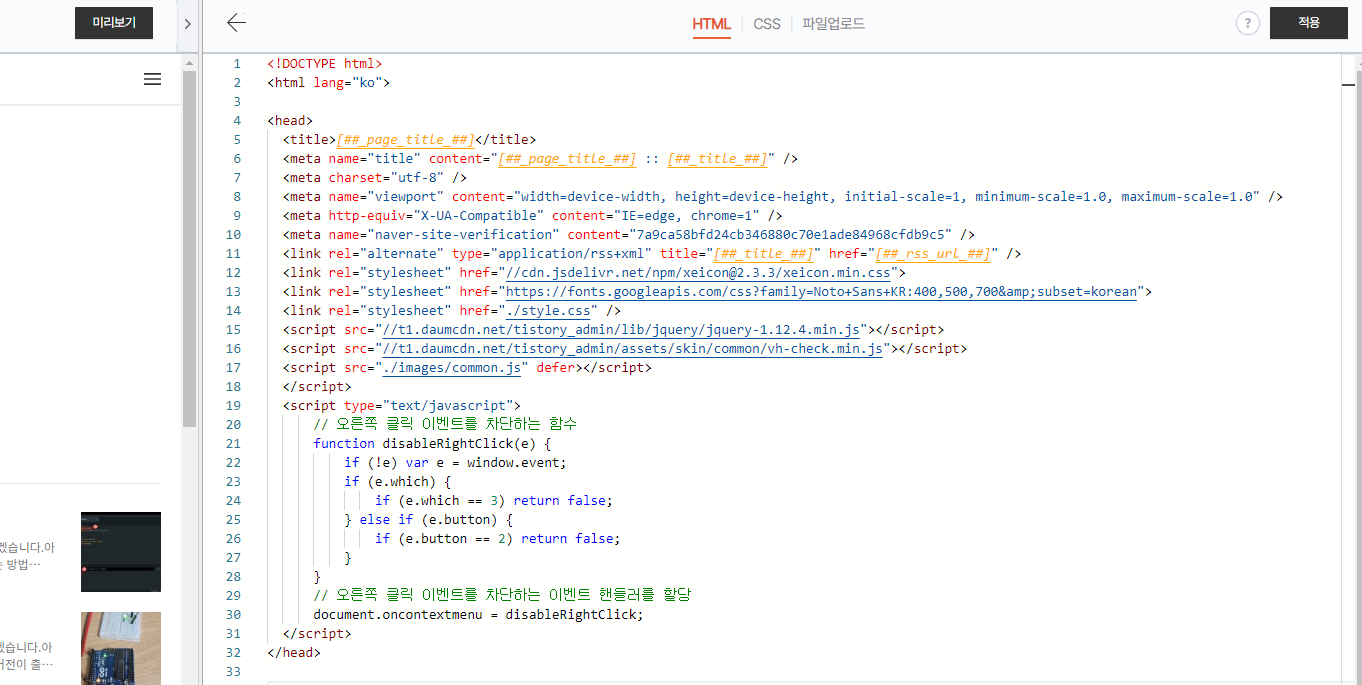1362x685 pixels.
Task: Click the naver-site-verification meta line
Action: coord(628,235)
